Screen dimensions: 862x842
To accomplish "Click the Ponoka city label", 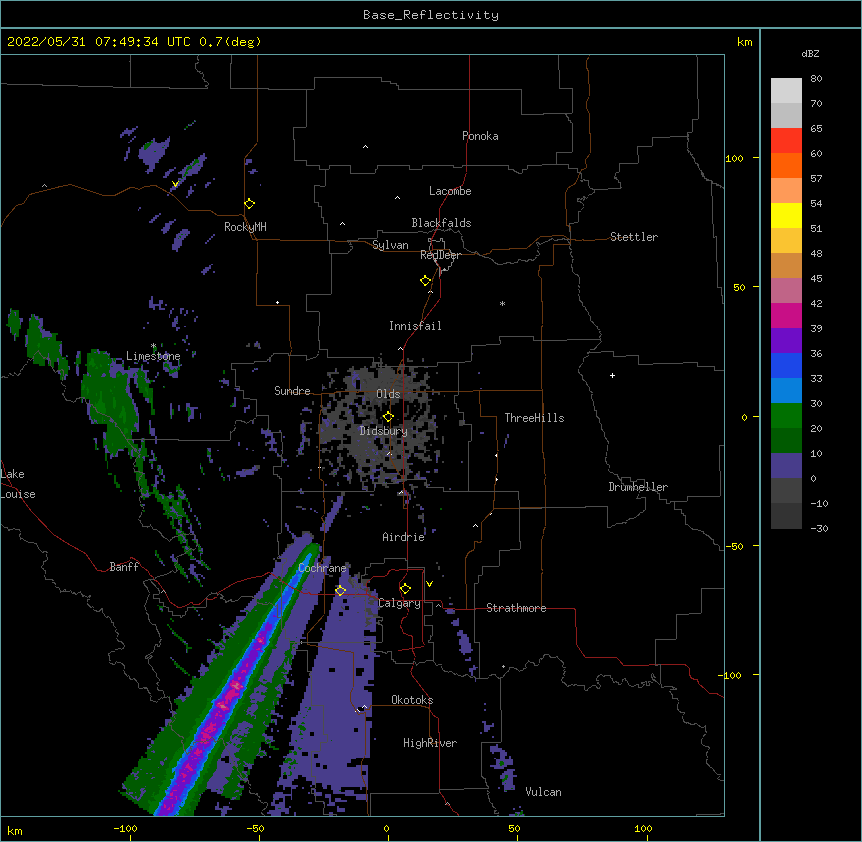I will click(480, 136).
